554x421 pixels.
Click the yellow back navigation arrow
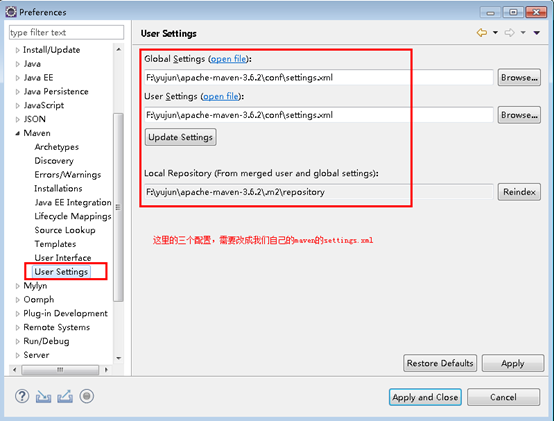(482, 33)
